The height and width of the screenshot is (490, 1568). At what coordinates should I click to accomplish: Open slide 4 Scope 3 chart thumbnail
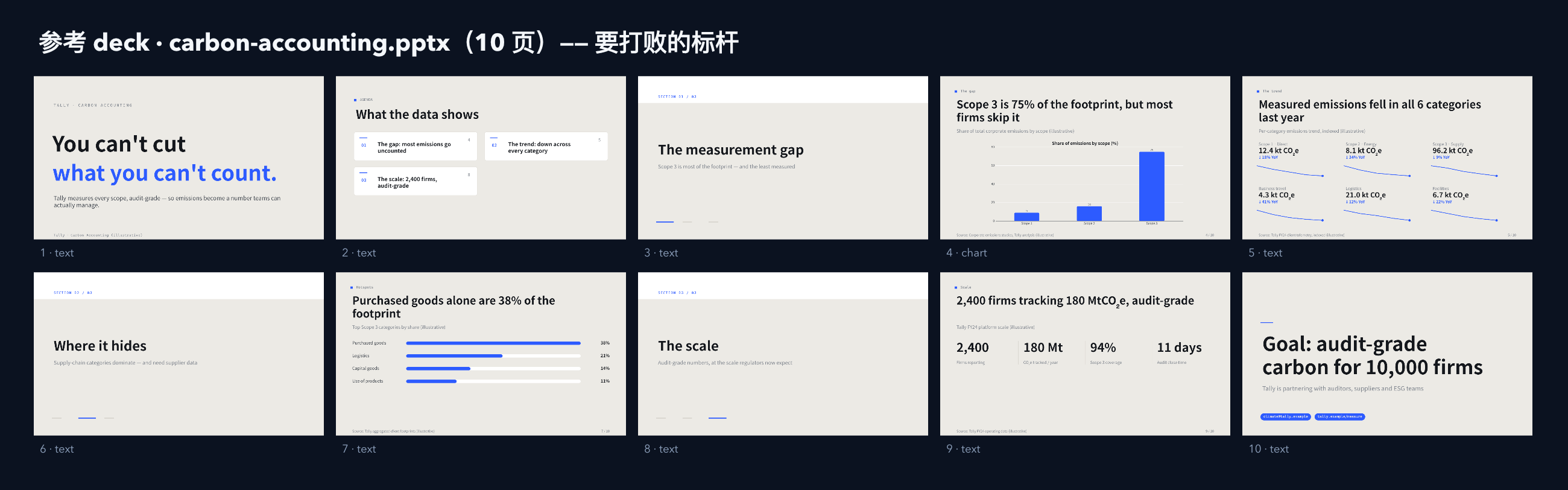(x=1085, y=157)
